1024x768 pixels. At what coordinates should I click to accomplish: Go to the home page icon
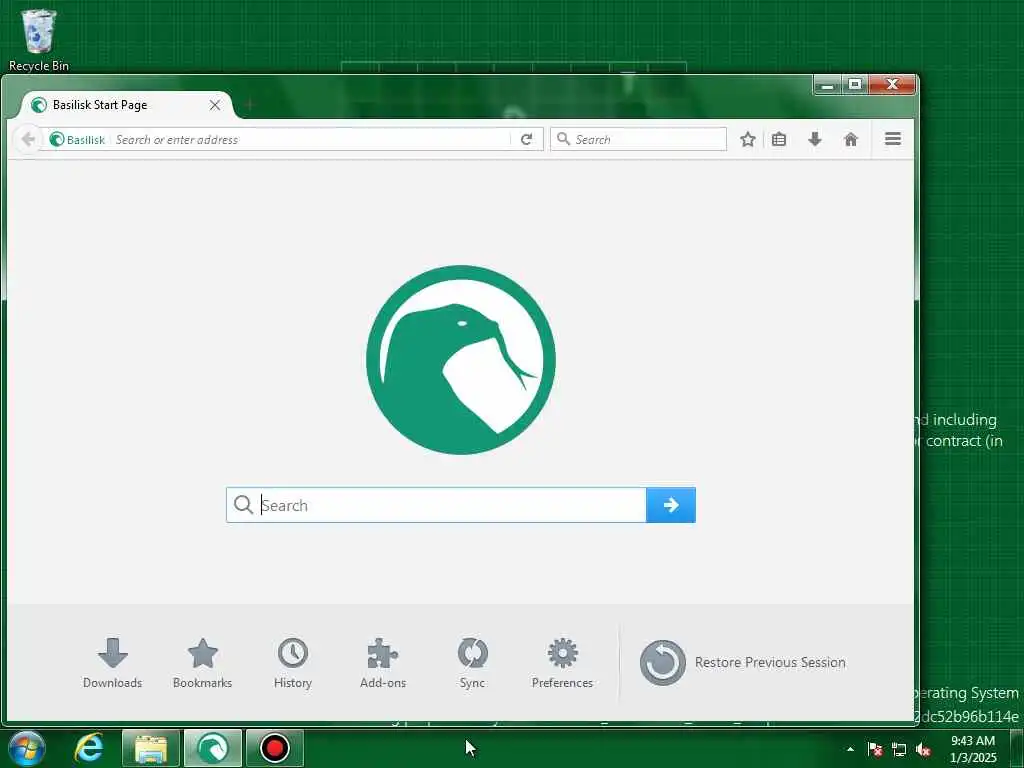[850, 139]
